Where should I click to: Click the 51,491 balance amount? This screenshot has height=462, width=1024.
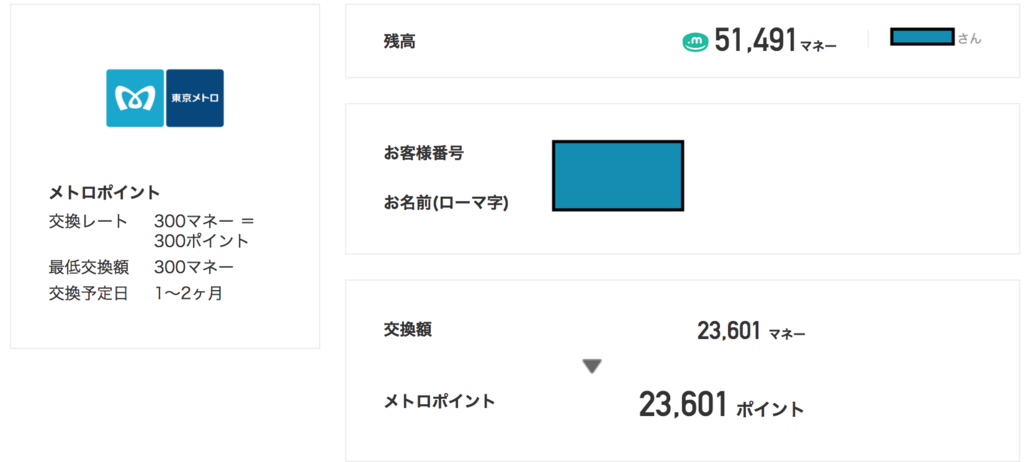tap(756, 41)
